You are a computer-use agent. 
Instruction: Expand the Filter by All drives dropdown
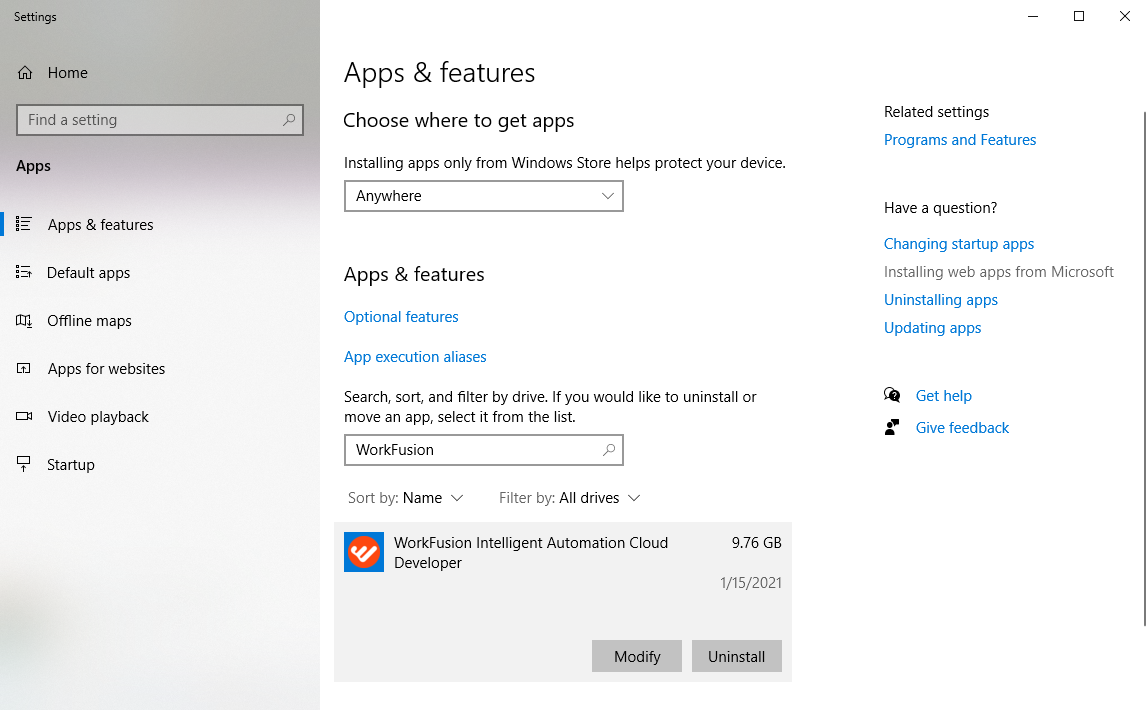(x=570, y=498)
